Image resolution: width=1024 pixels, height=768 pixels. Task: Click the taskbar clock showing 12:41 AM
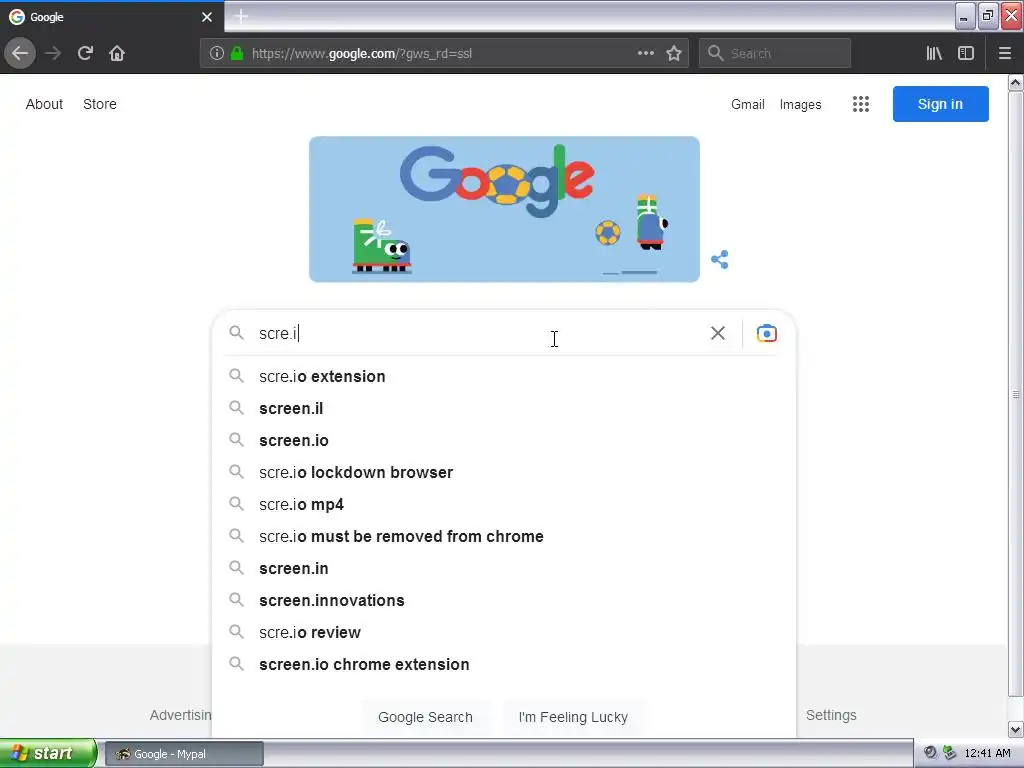point(987,753)
